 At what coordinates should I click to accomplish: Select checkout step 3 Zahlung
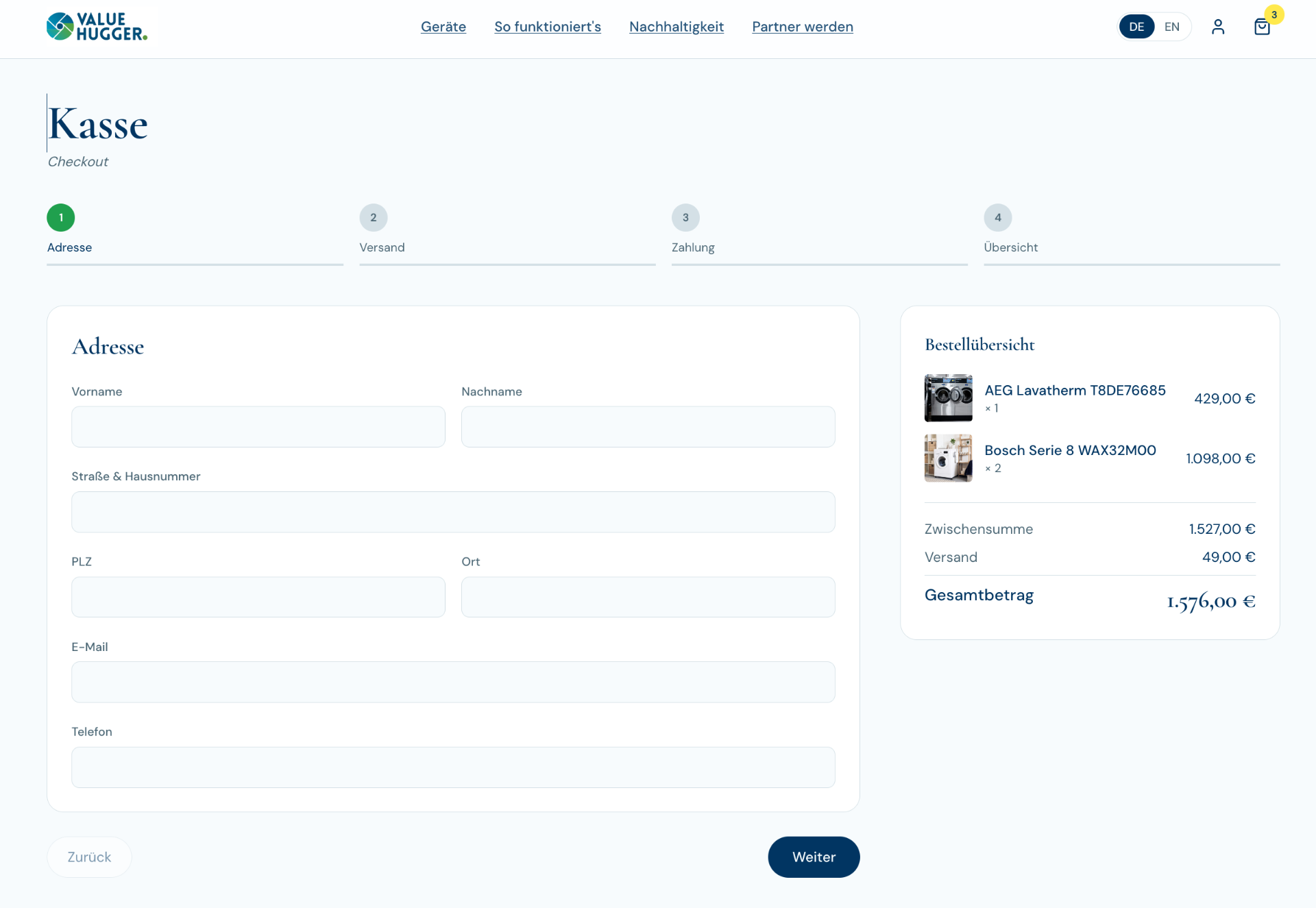click(820, 234)
